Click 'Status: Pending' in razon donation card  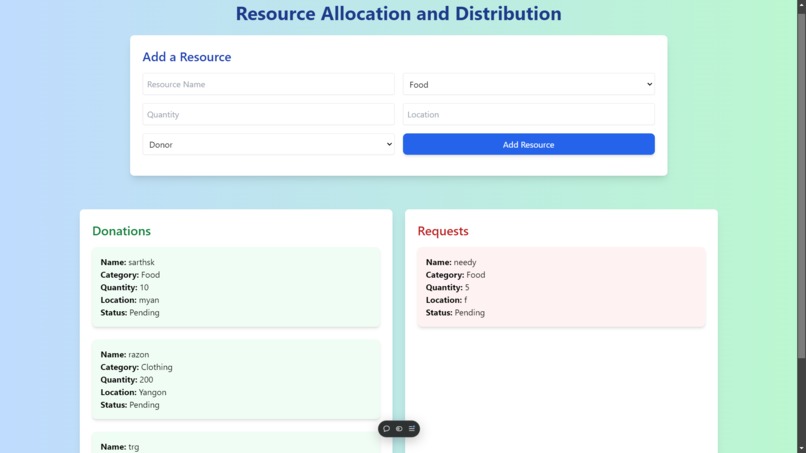tap(130, 405)
